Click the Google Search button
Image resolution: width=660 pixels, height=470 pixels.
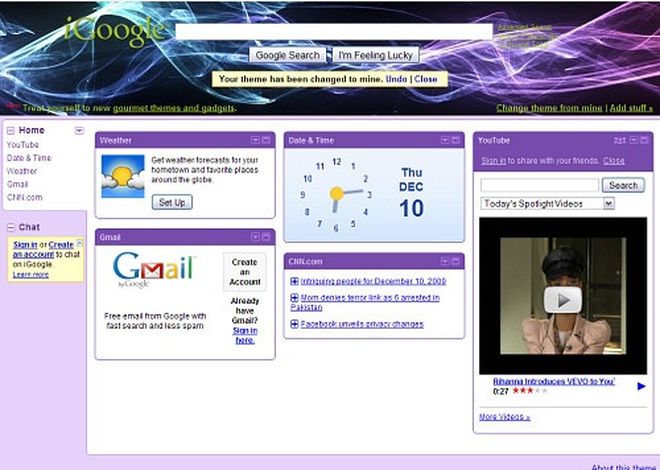point(287,55)
